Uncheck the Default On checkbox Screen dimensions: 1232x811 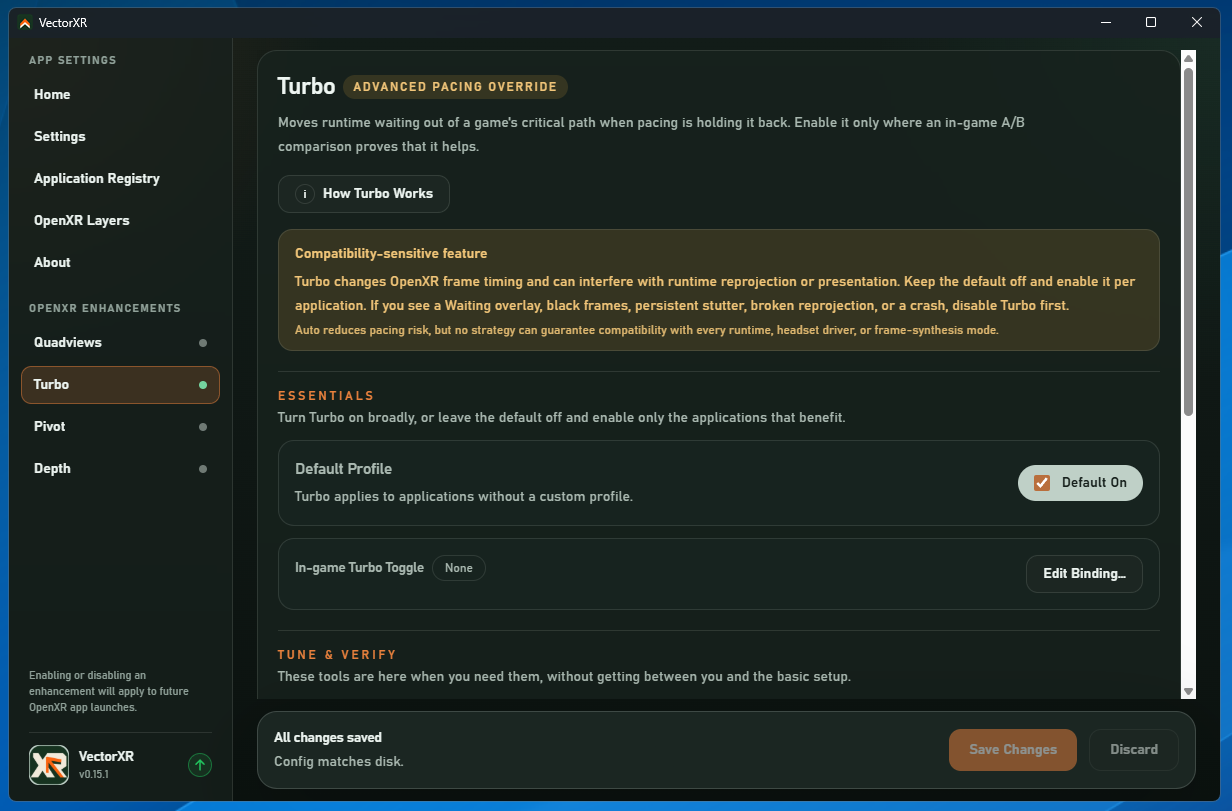click(1042, 483)
